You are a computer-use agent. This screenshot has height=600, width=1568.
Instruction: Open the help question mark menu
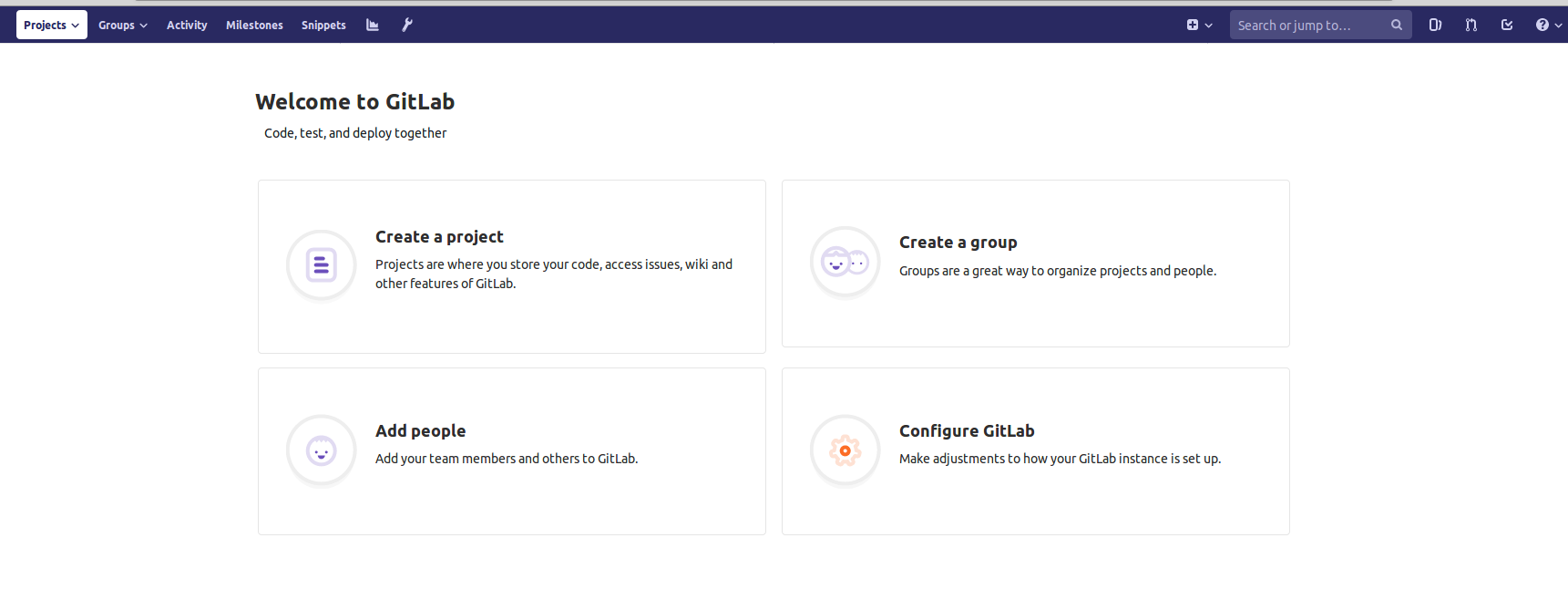point(1549,25)
